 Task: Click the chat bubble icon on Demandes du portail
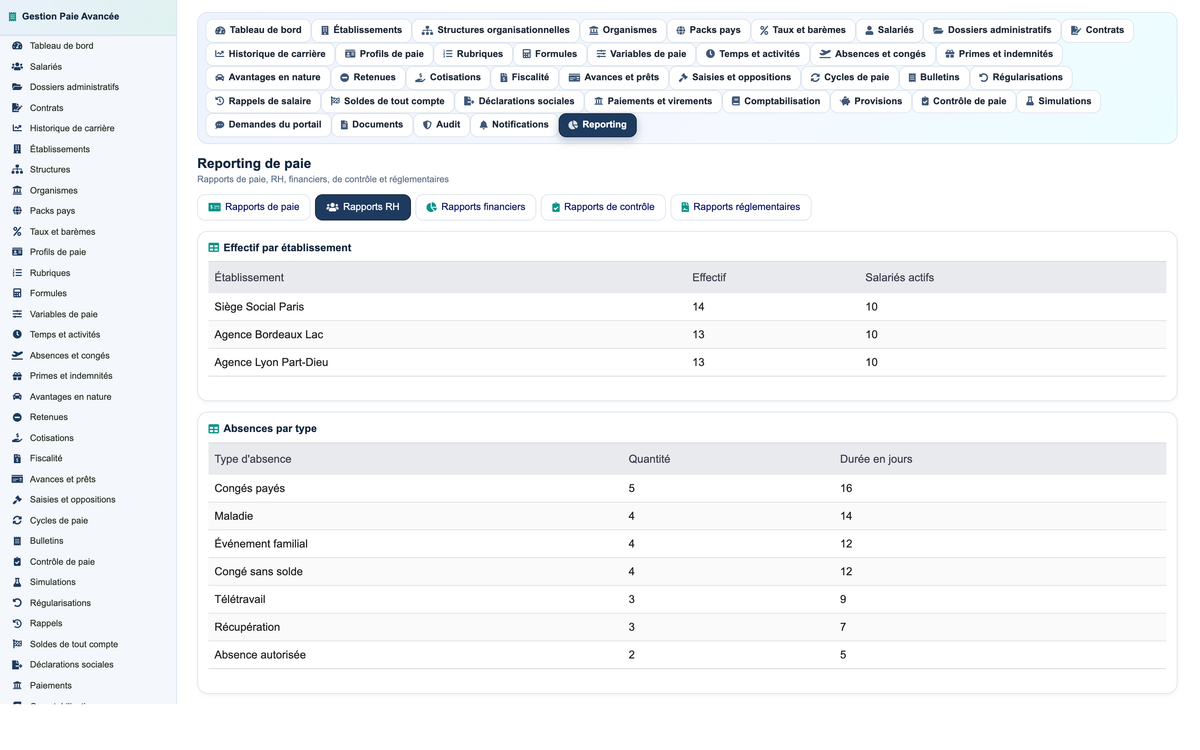220,125
